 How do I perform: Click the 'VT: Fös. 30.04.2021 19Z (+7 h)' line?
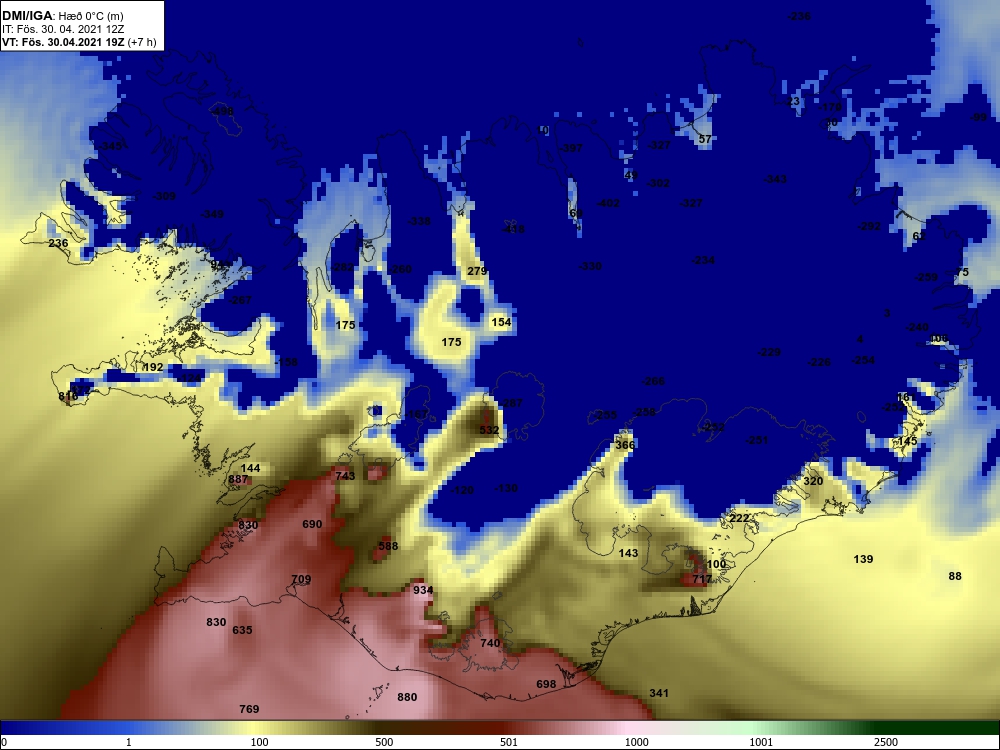click(x=78, y=42)
